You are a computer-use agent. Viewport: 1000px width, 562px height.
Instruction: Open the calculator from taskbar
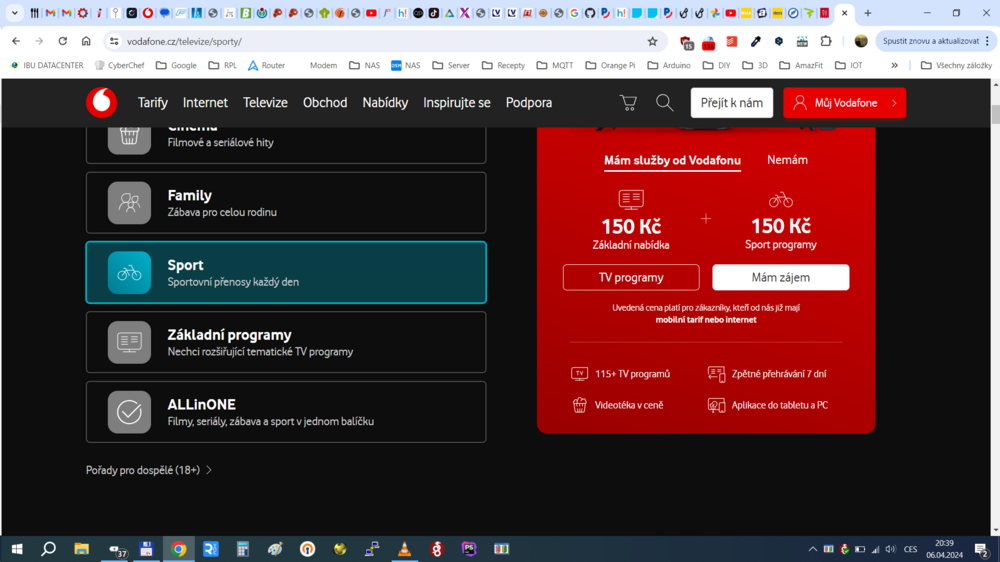point(243,549)
